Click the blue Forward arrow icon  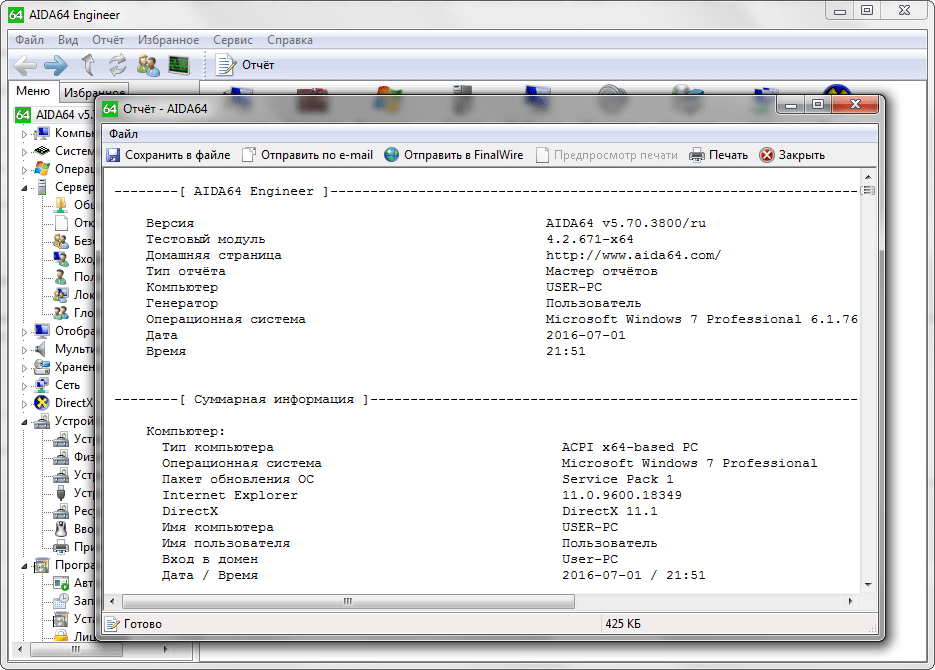pyautogui.click(x=55, y=65)
